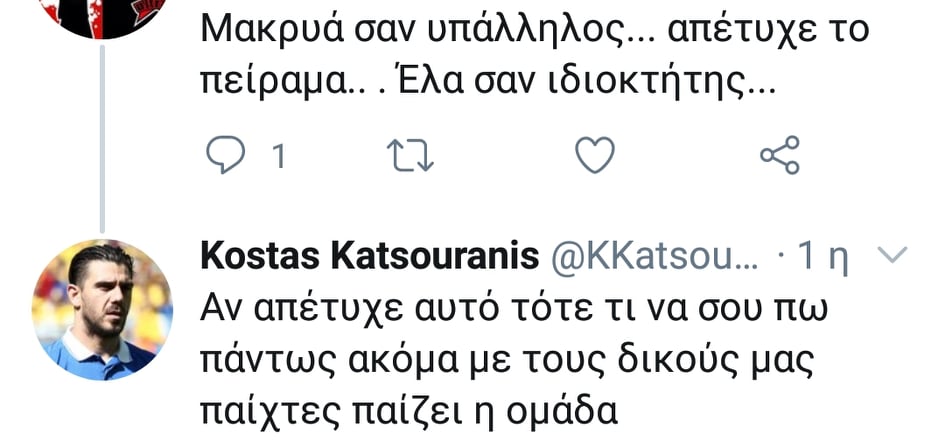Click the reply count number 1
This screenshot has width=945, height=445.
(279, 156)
